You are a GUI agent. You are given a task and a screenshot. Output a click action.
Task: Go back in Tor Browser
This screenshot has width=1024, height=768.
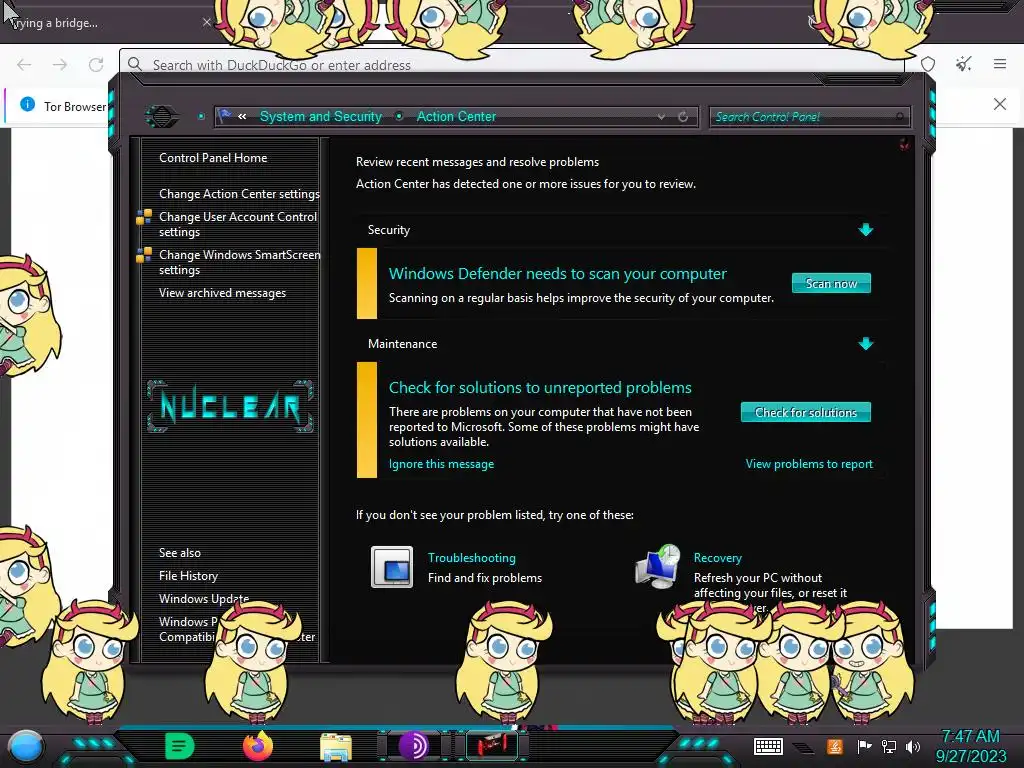pyautogui.click(x=24, y=65)
